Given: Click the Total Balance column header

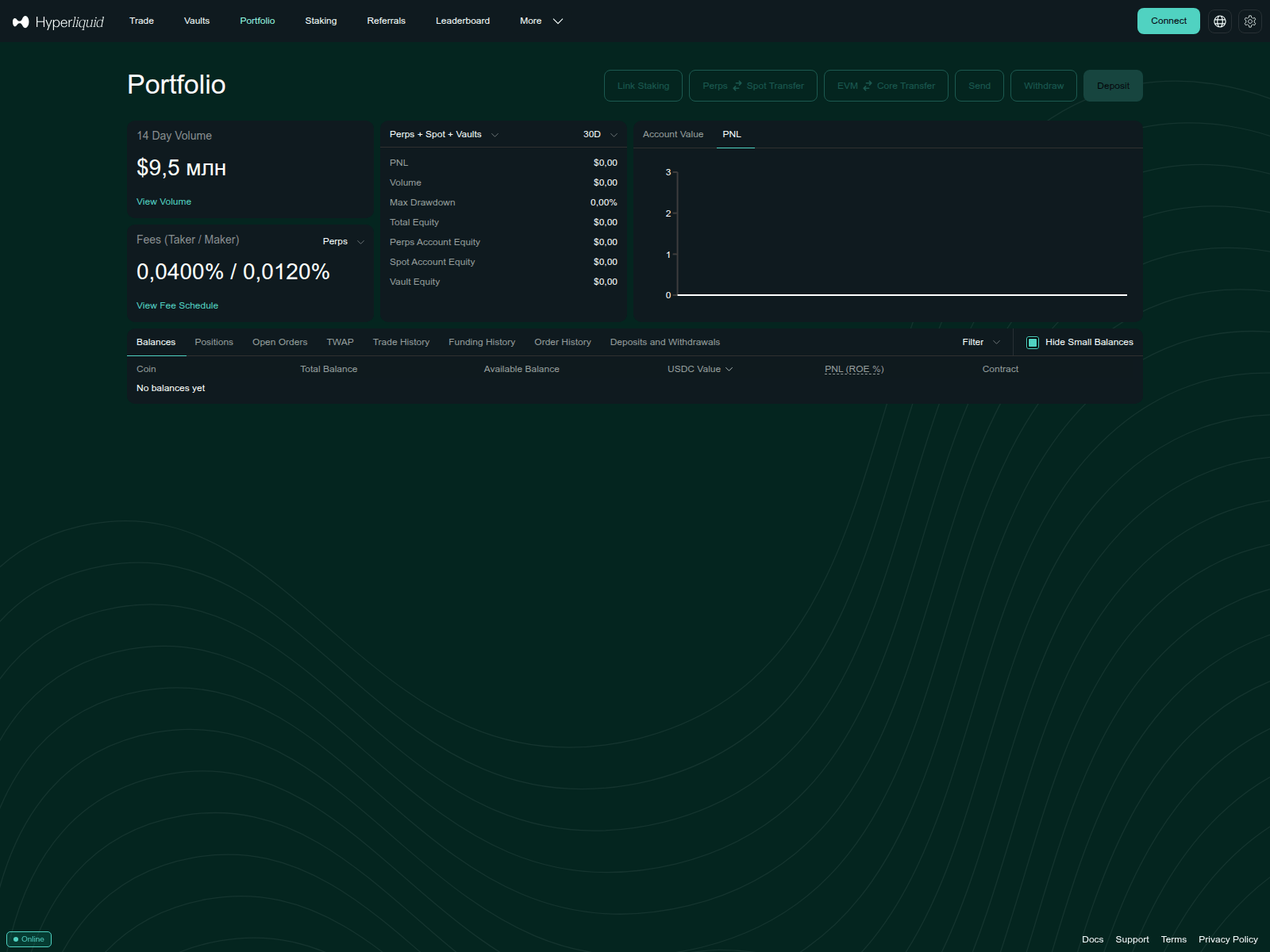Looking at the screenshot, I should 329,369.
